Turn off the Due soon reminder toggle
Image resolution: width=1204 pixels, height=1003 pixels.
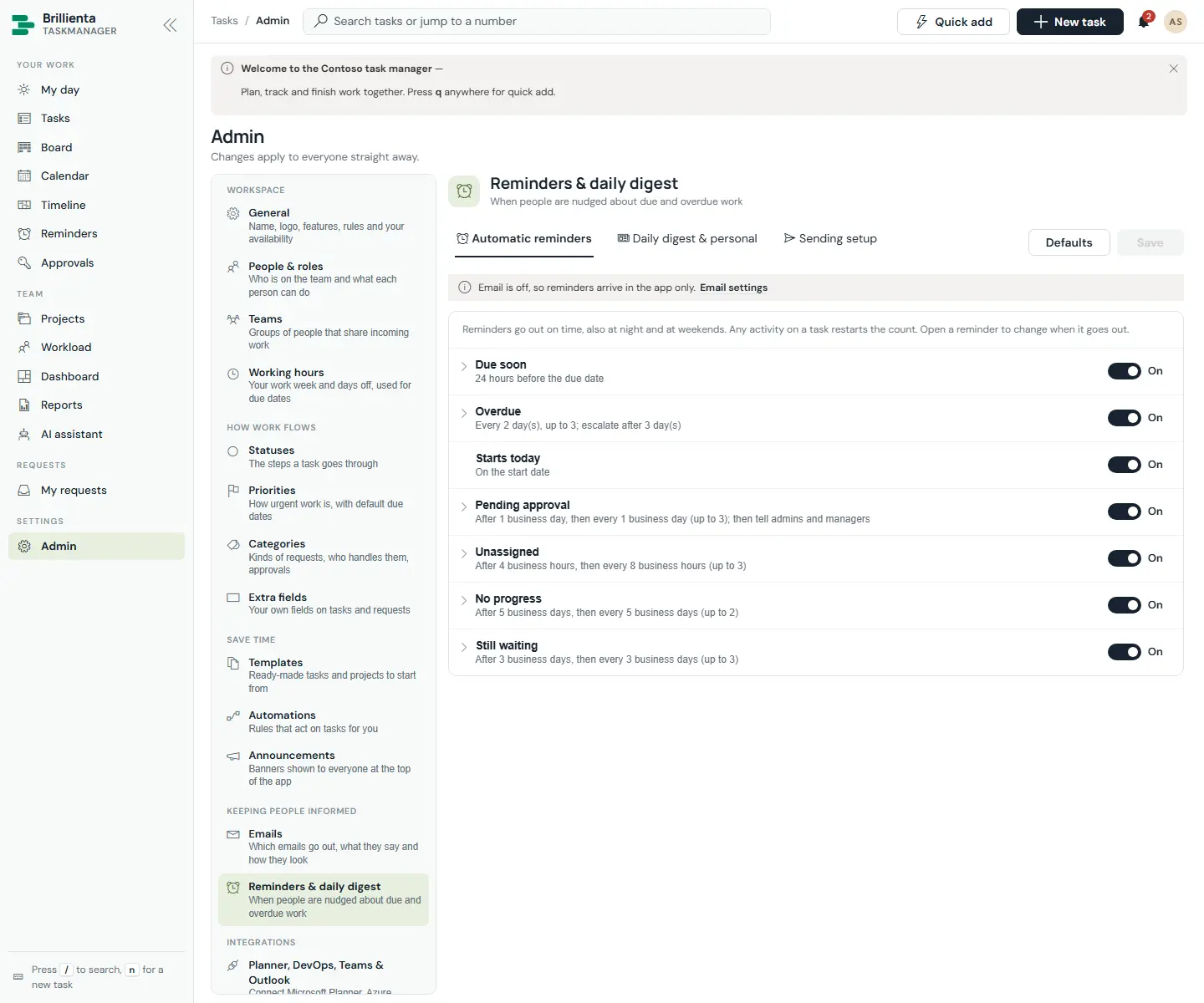click(1124, 371)
